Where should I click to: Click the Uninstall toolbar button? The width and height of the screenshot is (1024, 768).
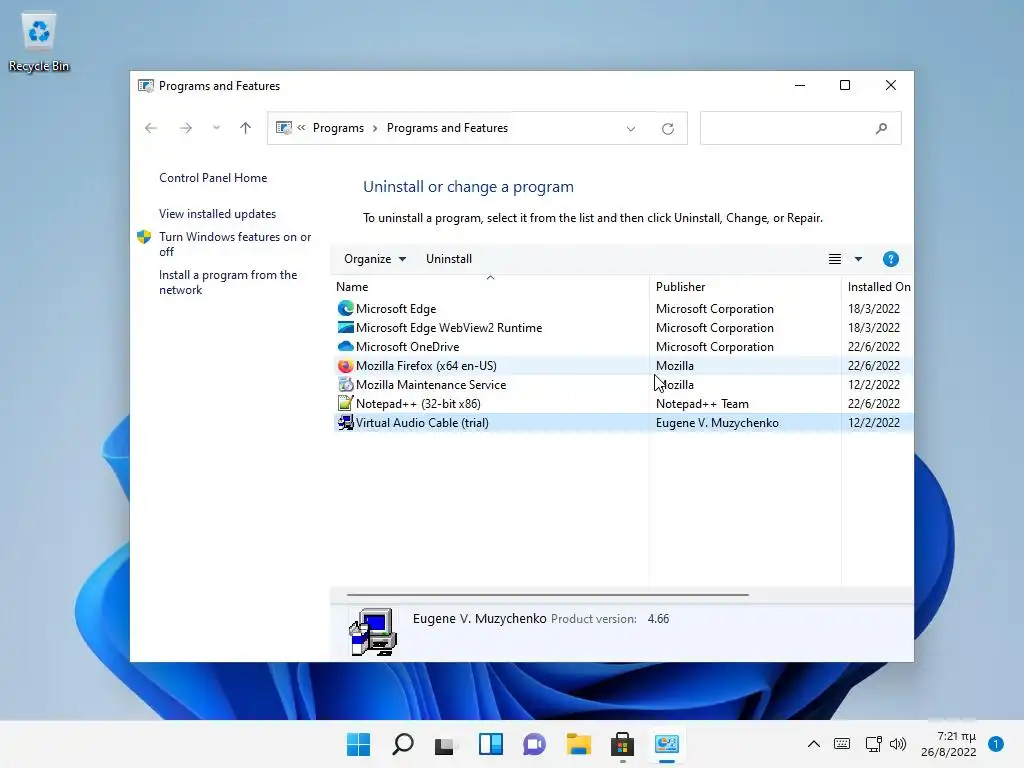click(449, 259)
